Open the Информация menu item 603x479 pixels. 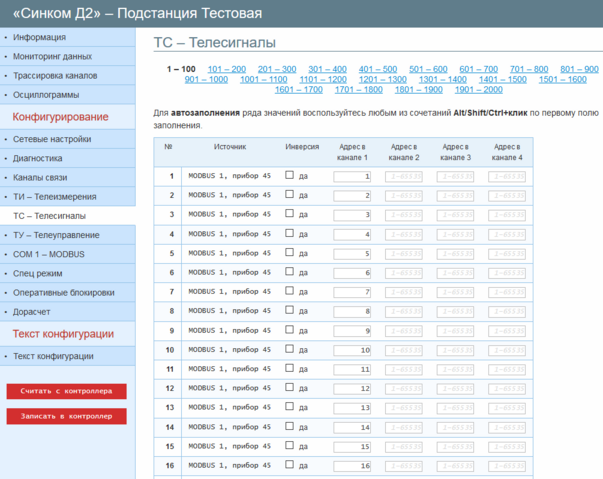point(40,37)
